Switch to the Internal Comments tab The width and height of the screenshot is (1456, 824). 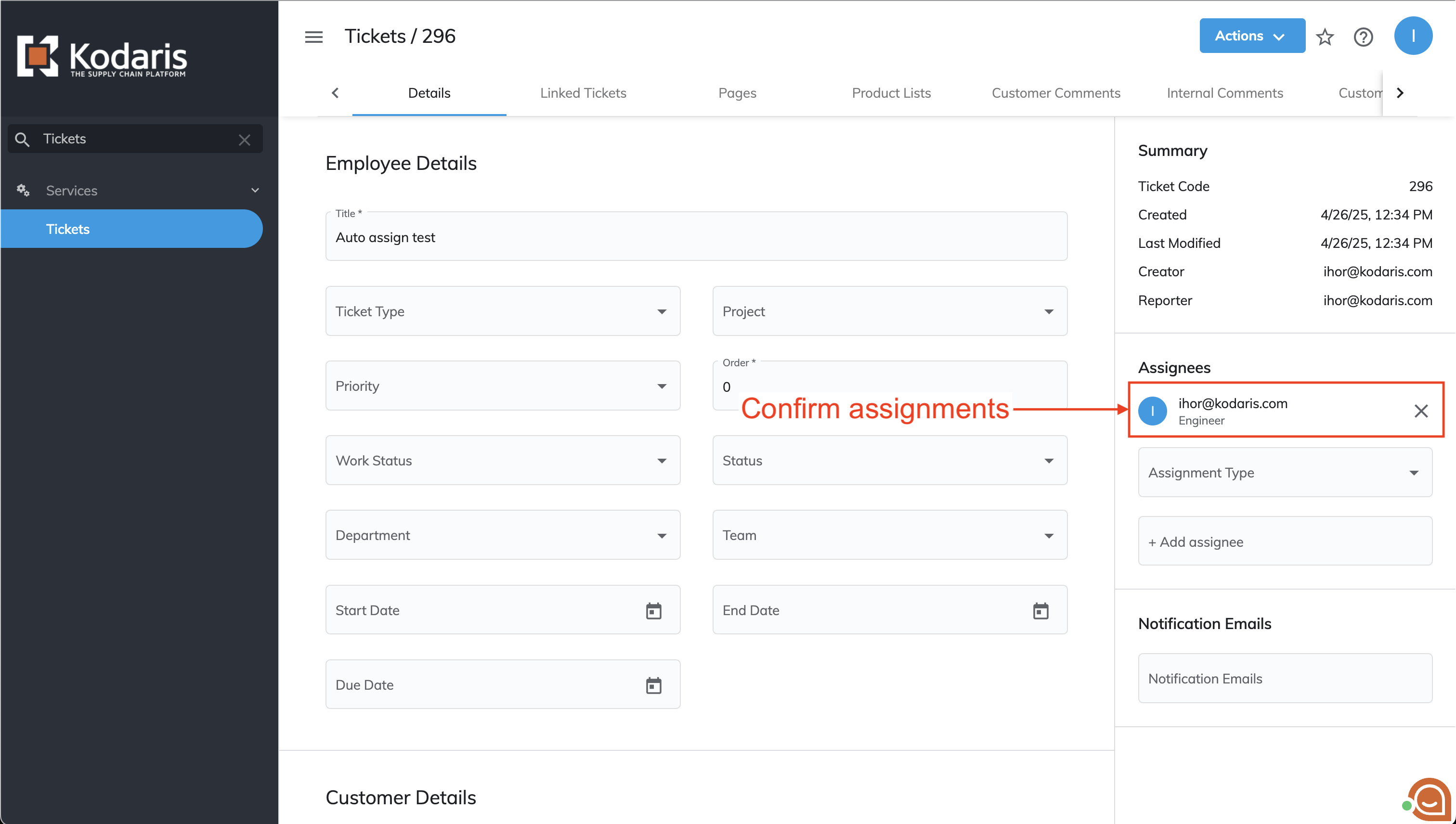pos(1224,93)
